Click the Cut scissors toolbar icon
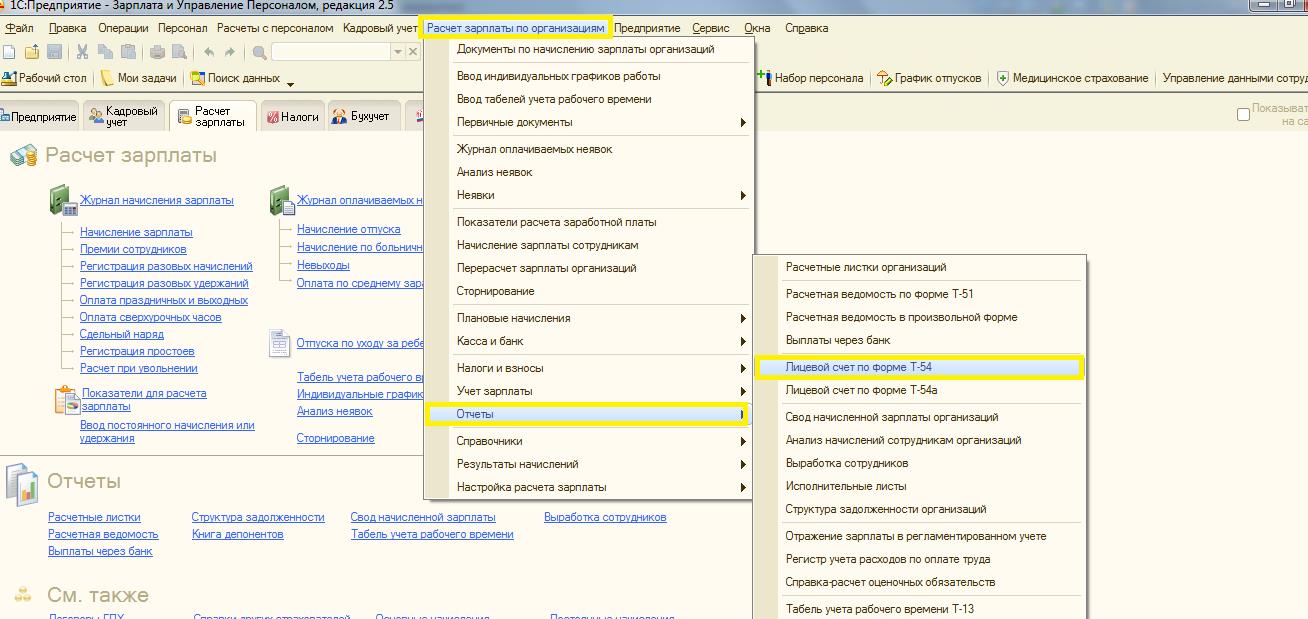Viewport: 1308px width, 619px height. coord(82,52)
